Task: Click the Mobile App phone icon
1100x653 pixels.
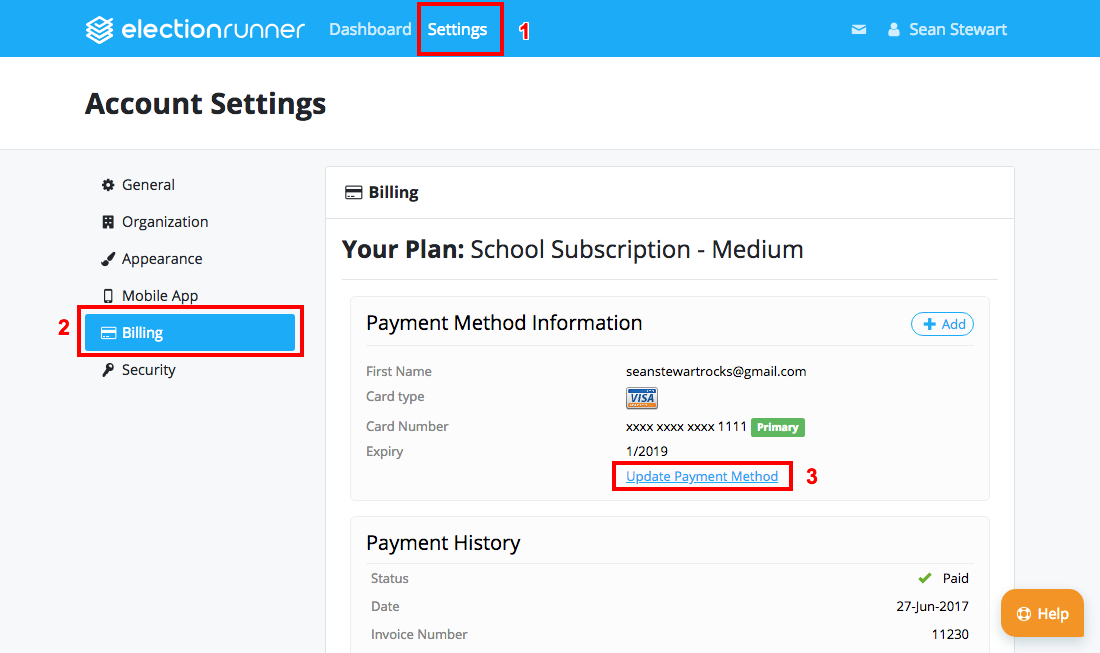Action: (x=107, y=295)
